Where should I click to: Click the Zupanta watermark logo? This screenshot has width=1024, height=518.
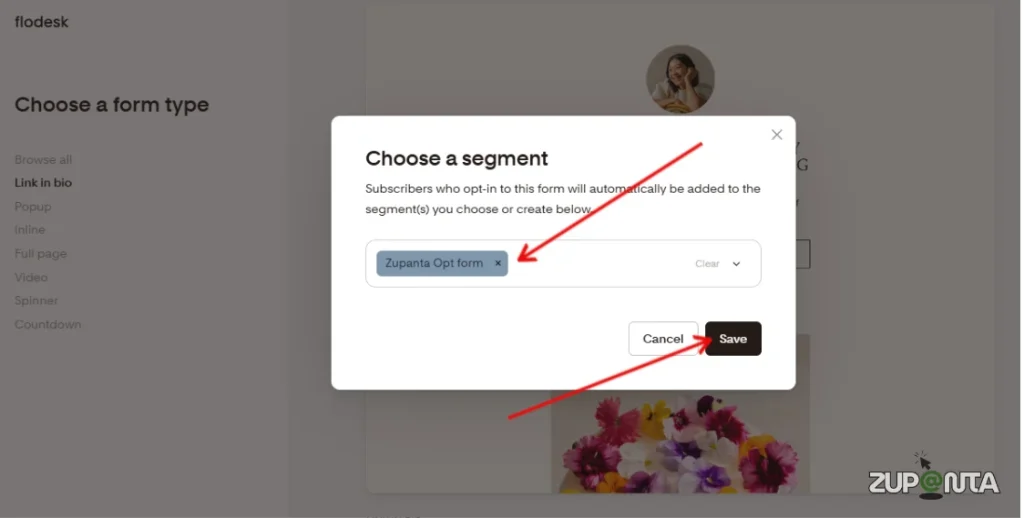coord(933,477)
